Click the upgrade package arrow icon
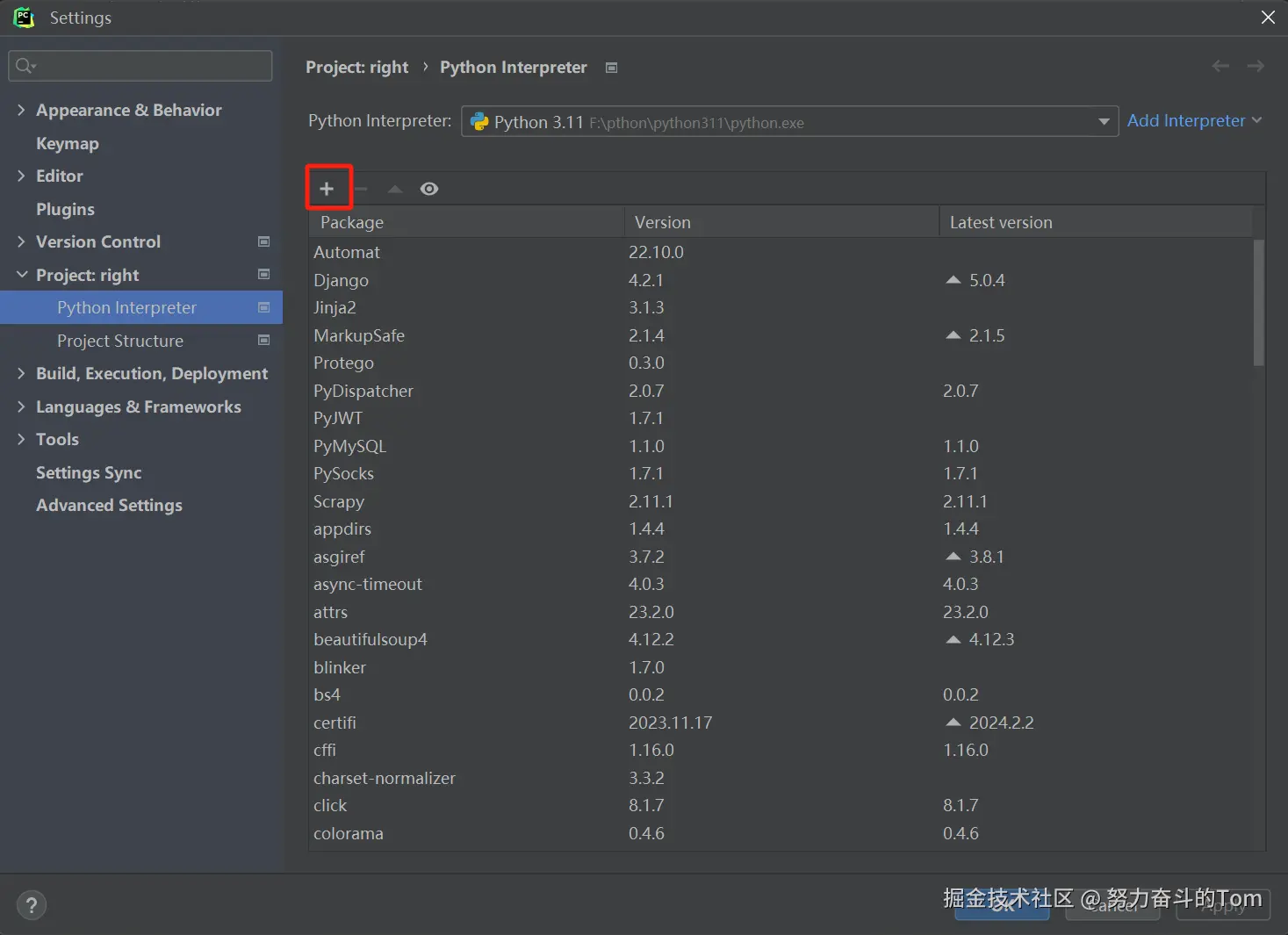The height and width of the screenshot is (935, 1288). pos(395,189)
